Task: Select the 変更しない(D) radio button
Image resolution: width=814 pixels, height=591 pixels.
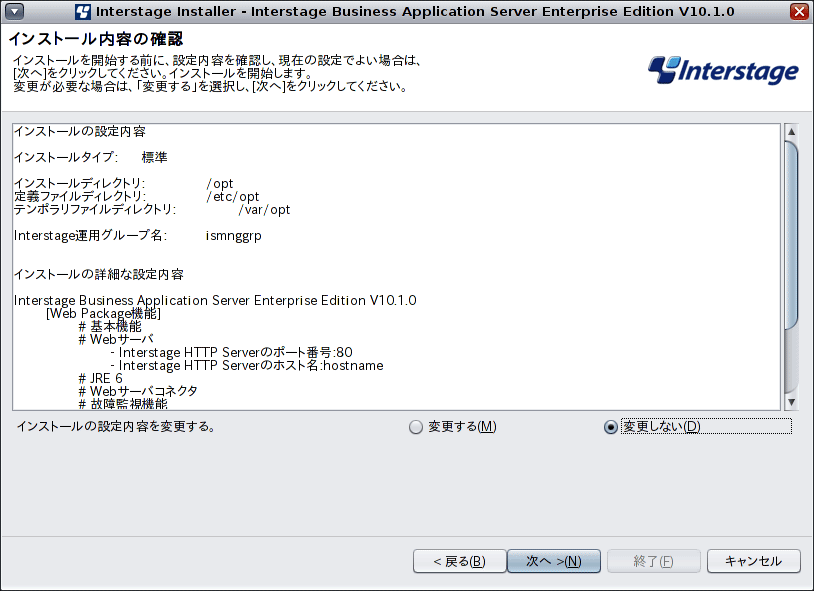Action: point(610,427)
